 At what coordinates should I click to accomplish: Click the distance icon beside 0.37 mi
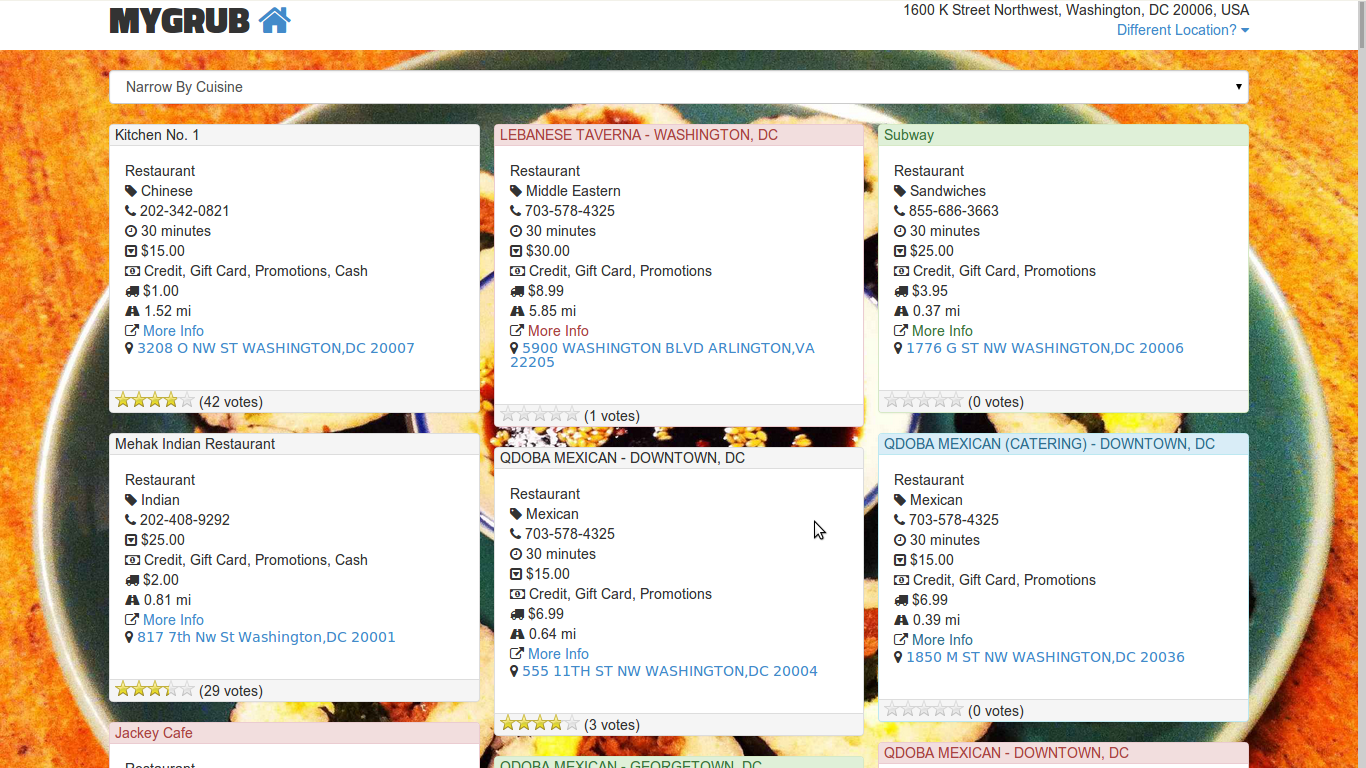[901, 311]
